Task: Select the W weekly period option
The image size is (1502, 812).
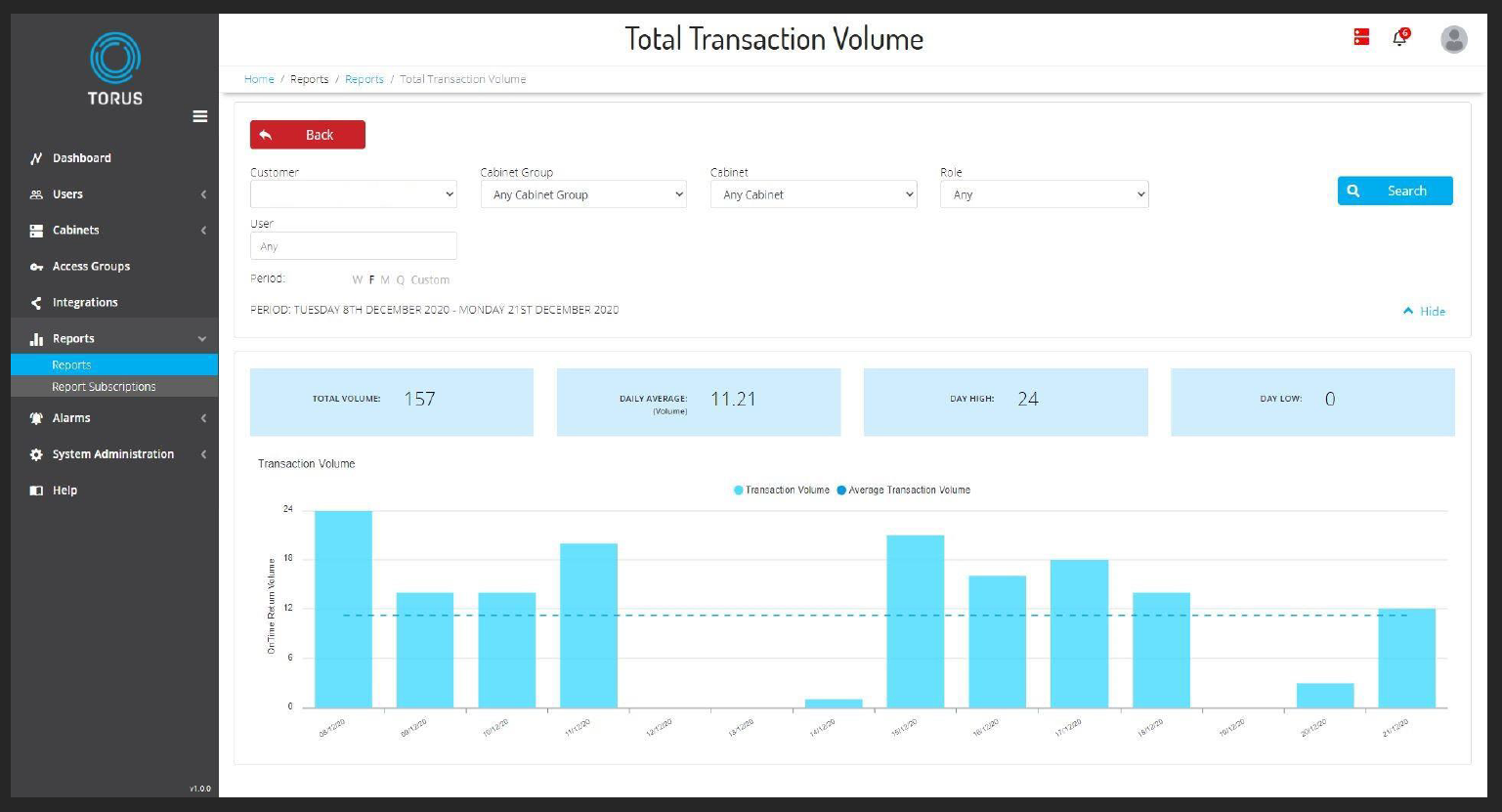Action: coord(357,280)
